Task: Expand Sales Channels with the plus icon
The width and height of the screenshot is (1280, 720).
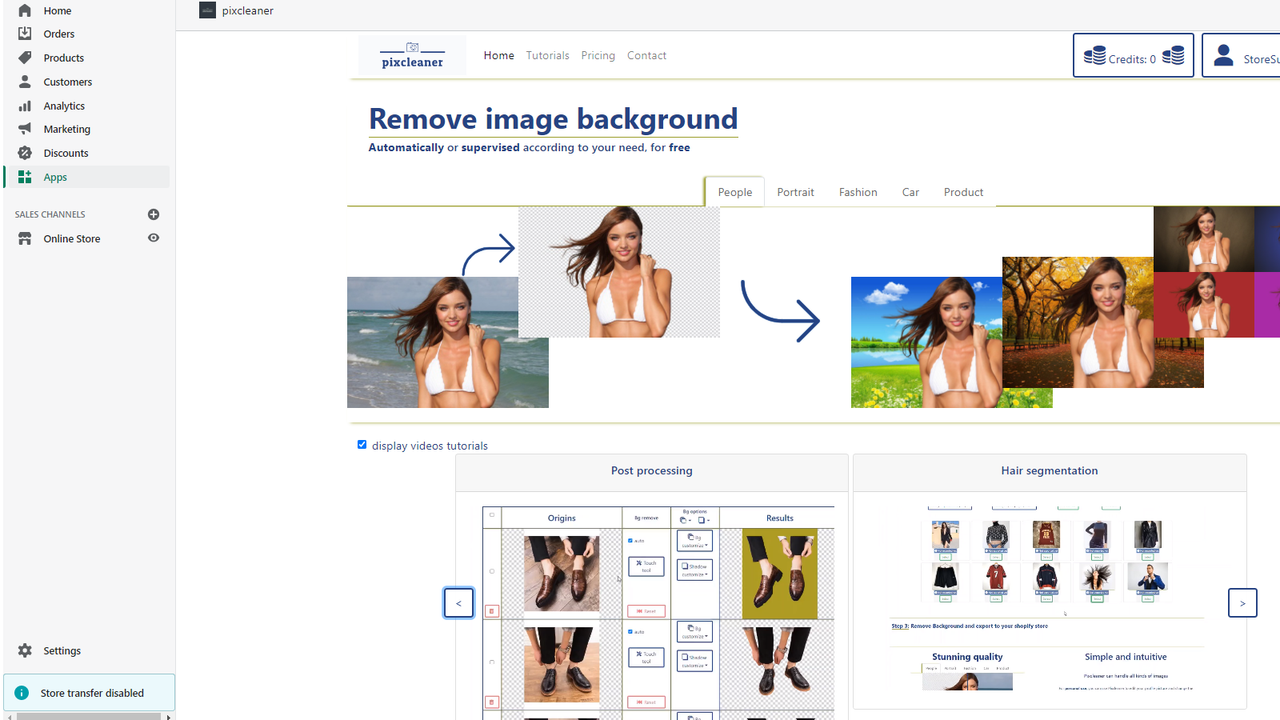Action: pyautogui.click(x=153, y=213)
